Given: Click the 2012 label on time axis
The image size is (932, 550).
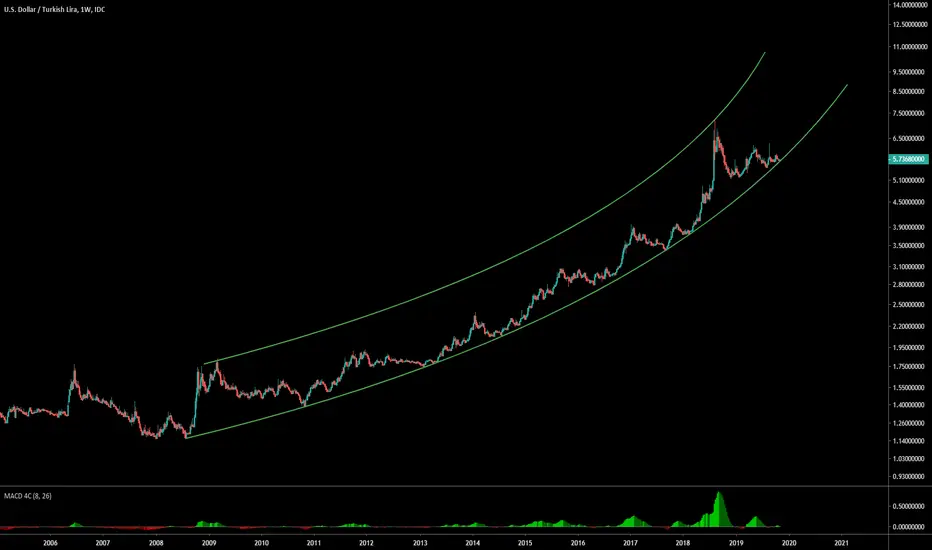Looking at the screenshot, I should click(x=366, y=543).
